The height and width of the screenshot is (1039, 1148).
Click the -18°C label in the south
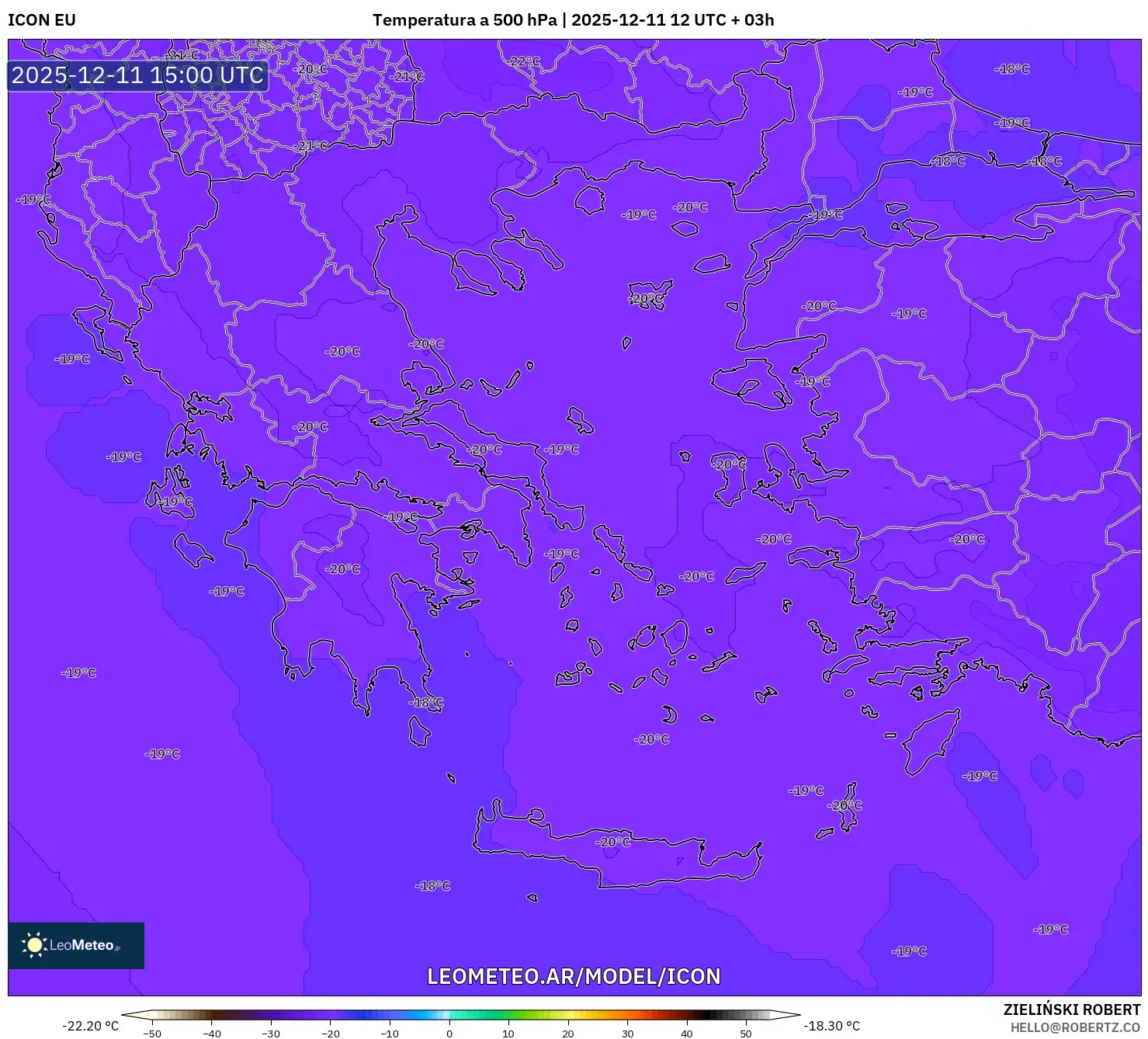click(433, 883)
